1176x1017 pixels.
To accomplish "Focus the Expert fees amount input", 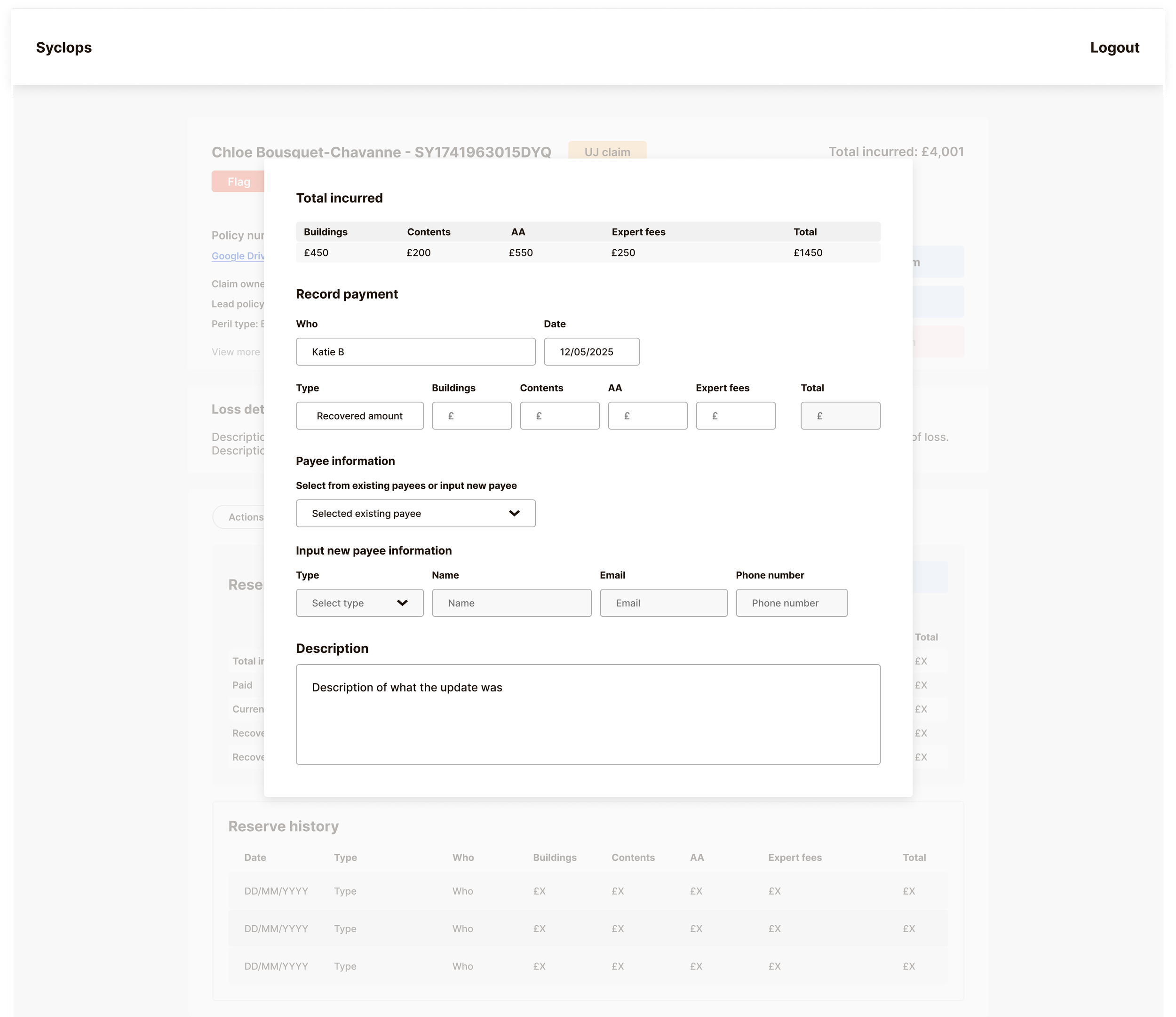I will click(735, 415).
